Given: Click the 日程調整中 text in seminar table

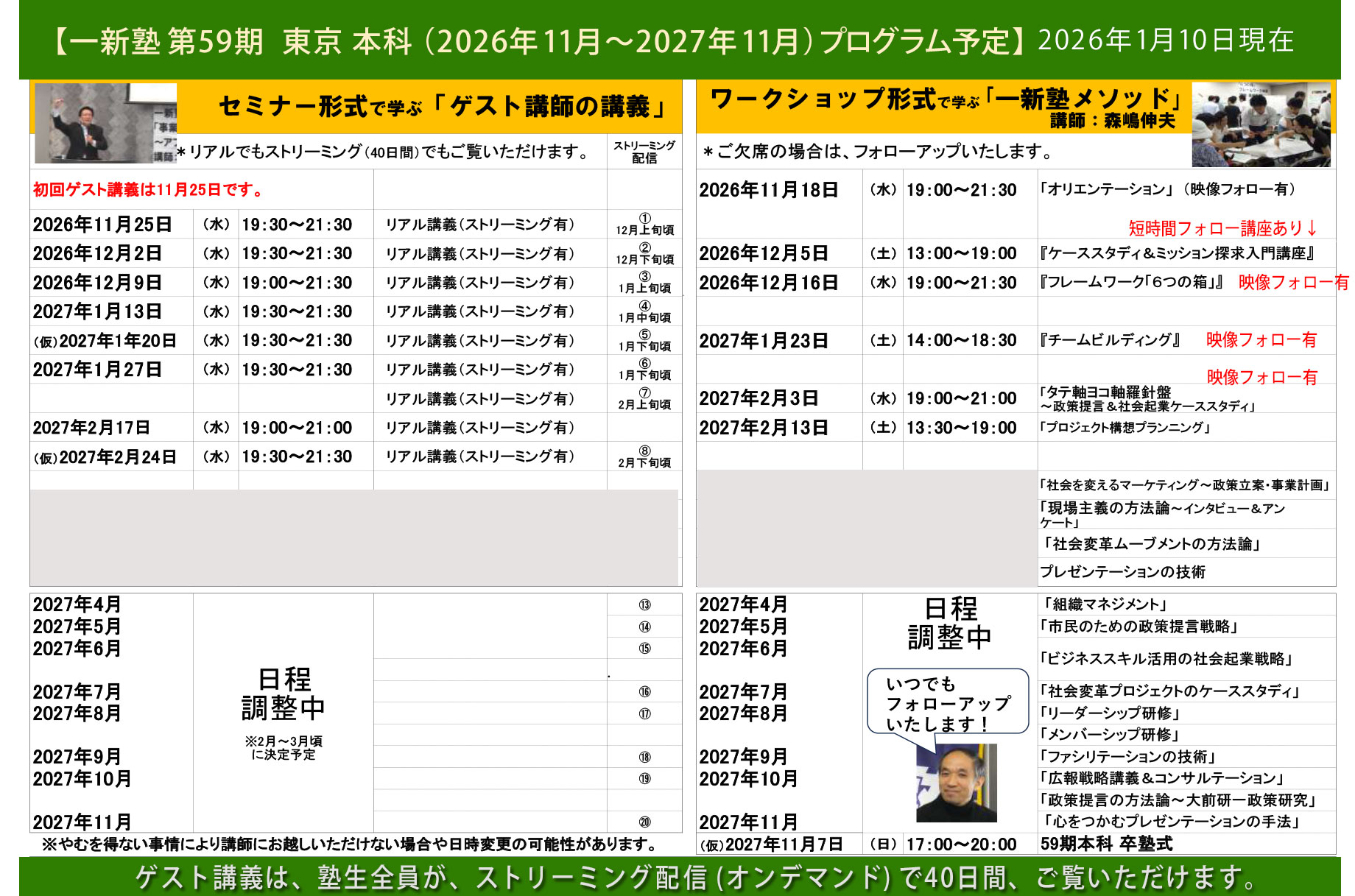Looking at the screenshot, I should tap(284, 694).
